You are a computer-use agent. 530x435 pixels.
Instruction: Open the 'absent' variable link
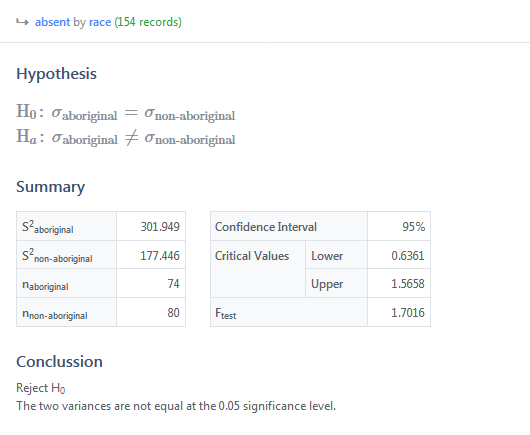(x=52, y=22)
